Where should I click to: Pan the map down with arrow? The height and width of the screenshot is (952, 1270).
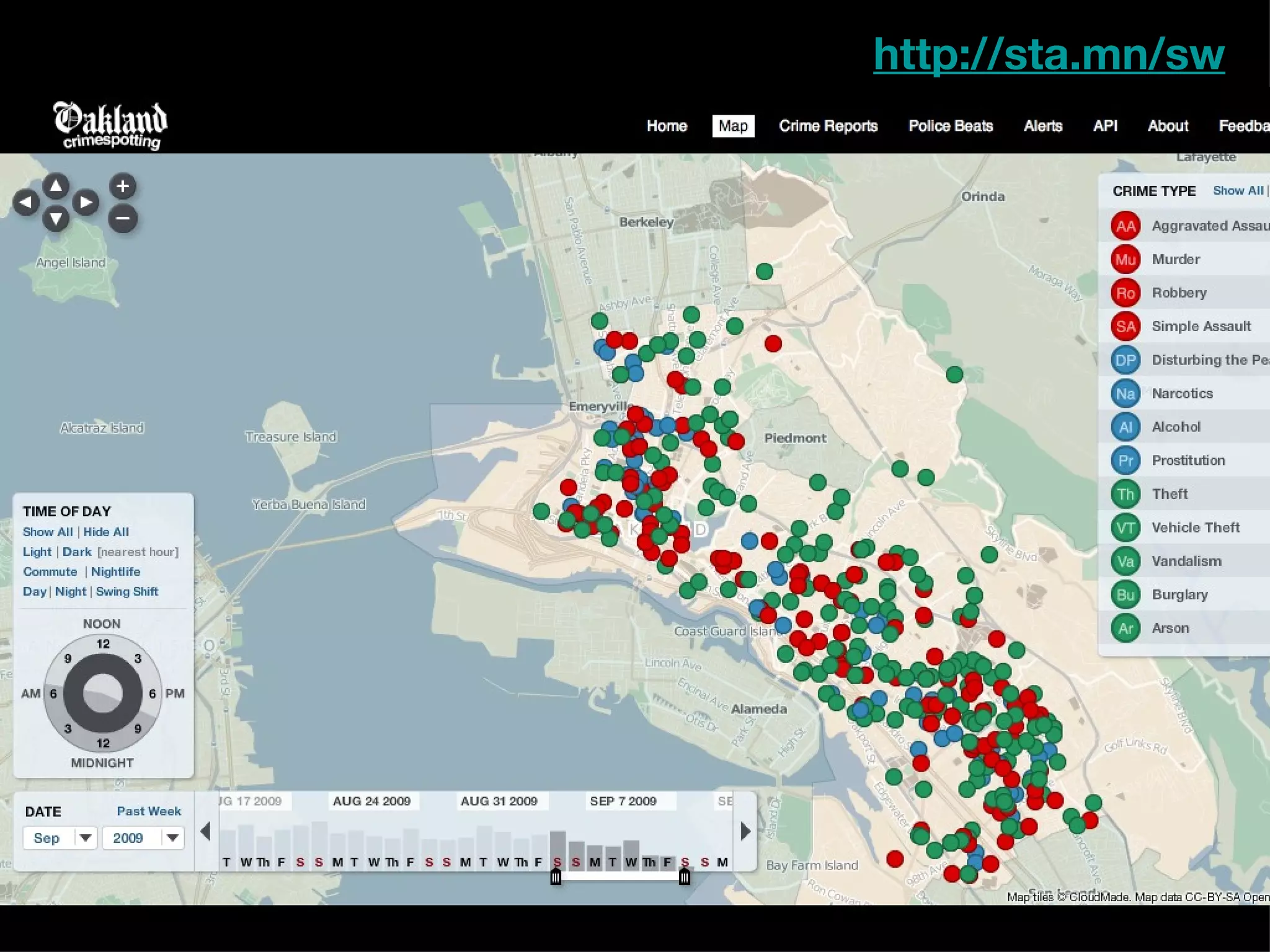point(56,218)
